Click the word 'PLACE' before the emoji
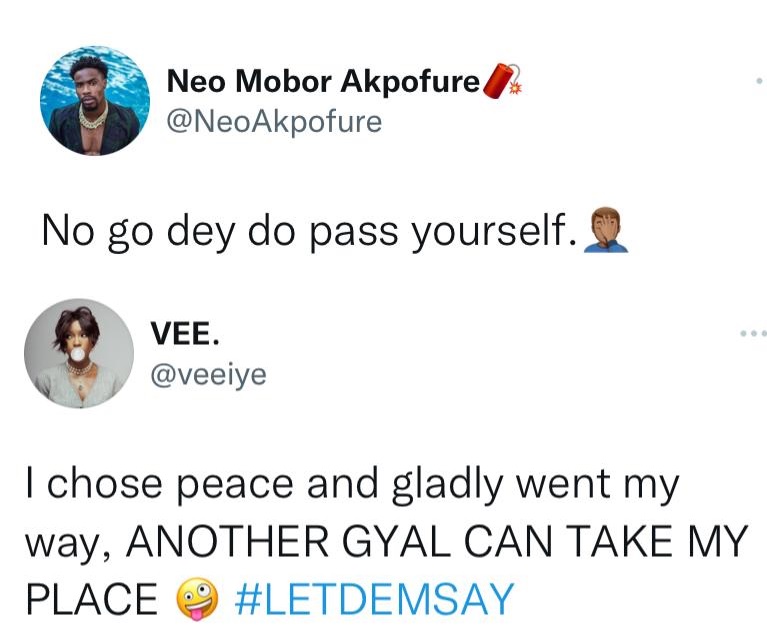The height and width of the screenshot is (630, 767). (92, 599)
